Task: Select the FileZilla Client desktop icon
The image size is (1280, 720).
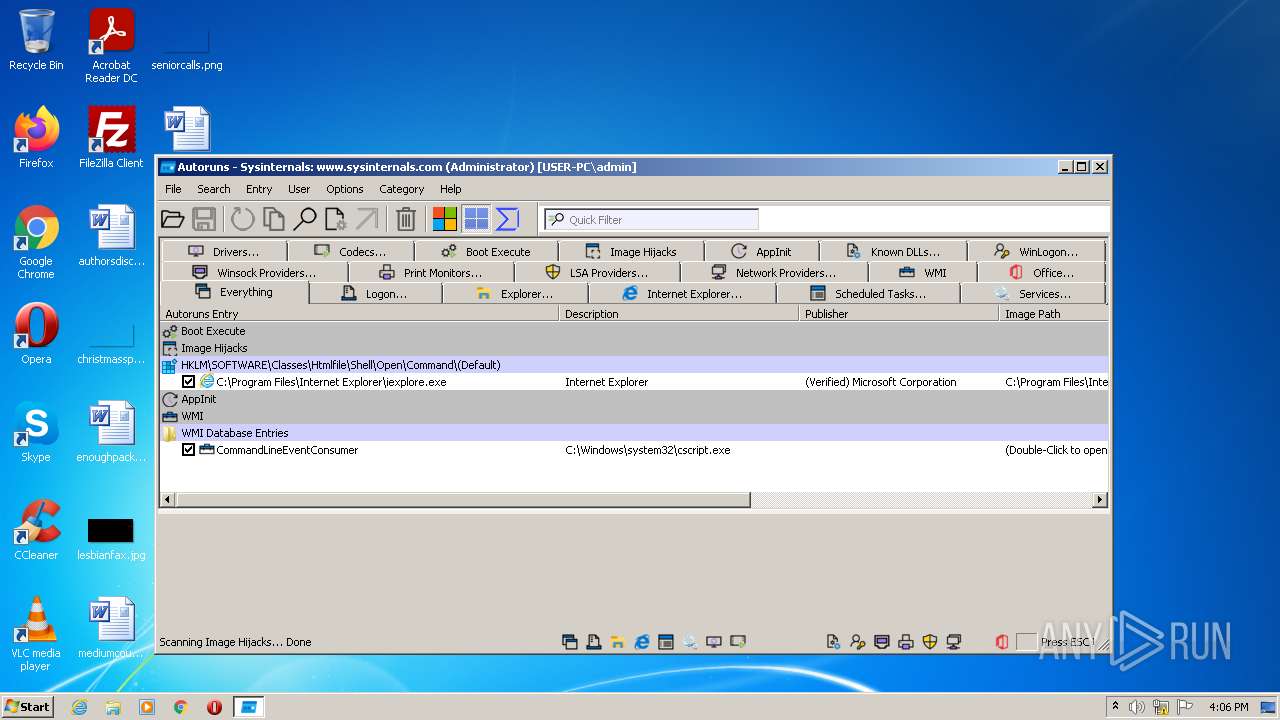Action: point(111,138)
